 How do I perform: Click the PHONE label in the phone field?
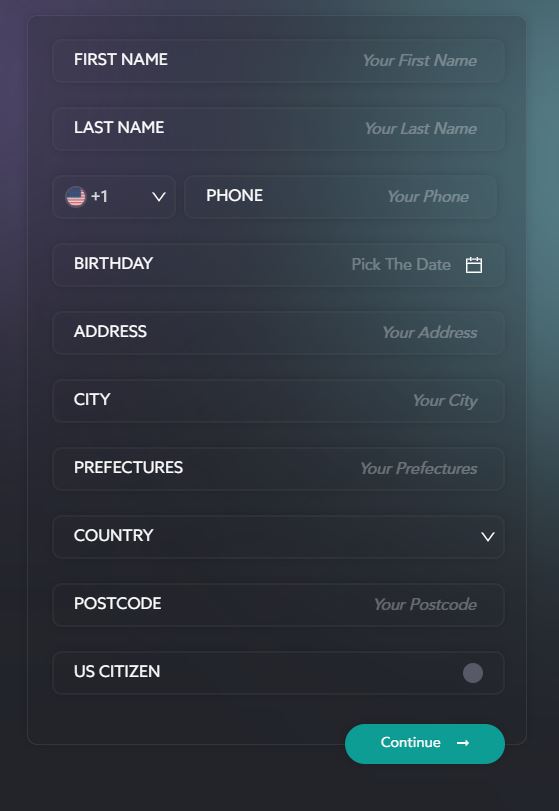click(234, 196)
